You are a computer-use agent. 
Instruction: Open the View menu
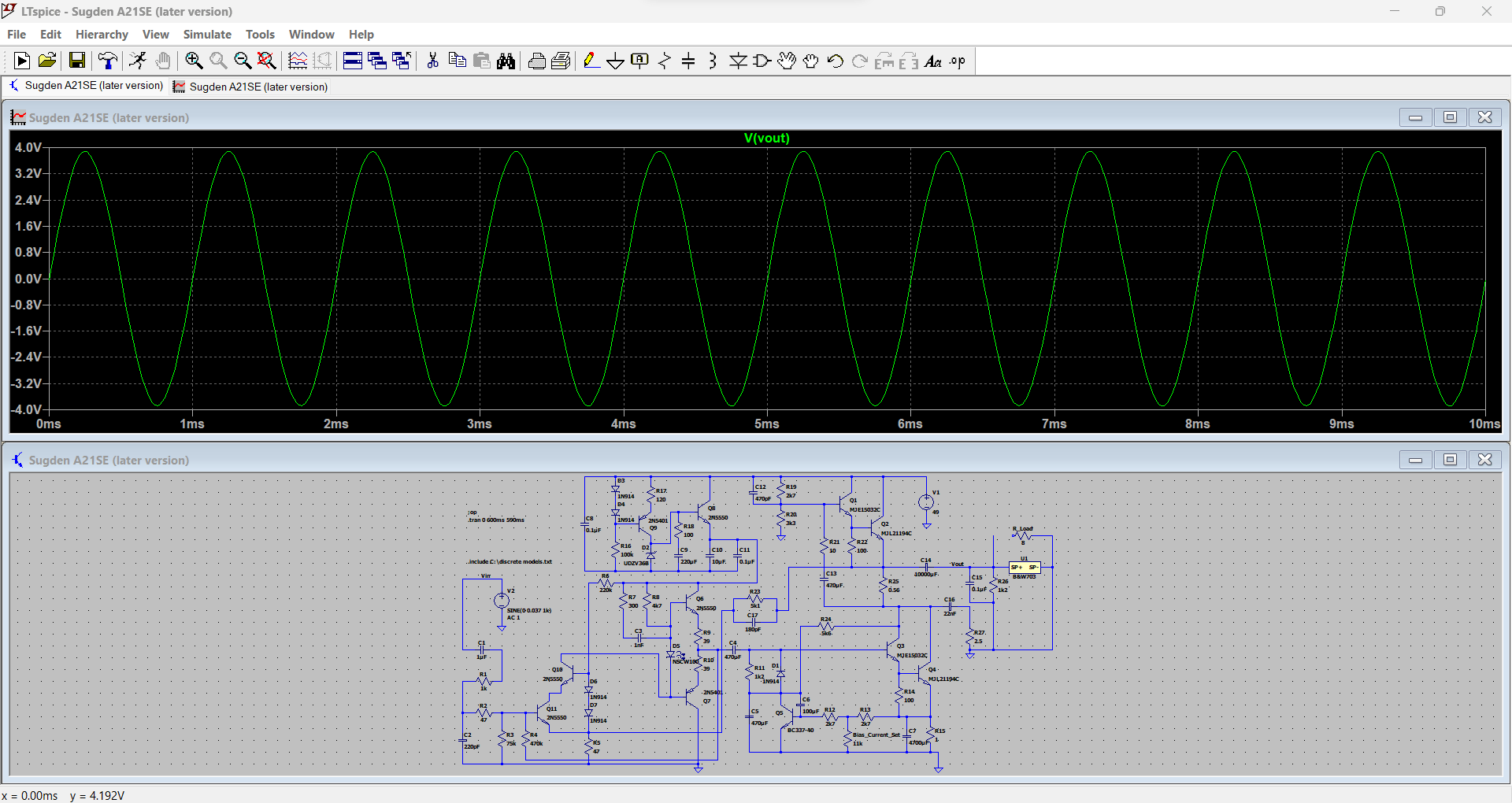[156, 35]
